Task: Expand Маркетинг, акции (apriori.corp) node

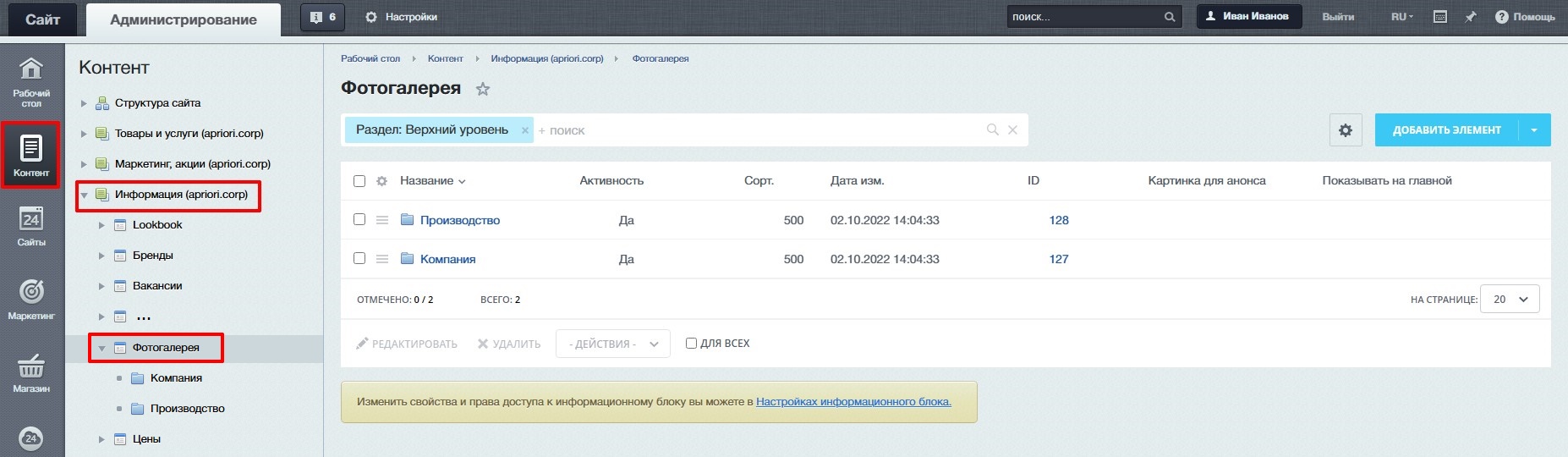Action: [84, 164]
